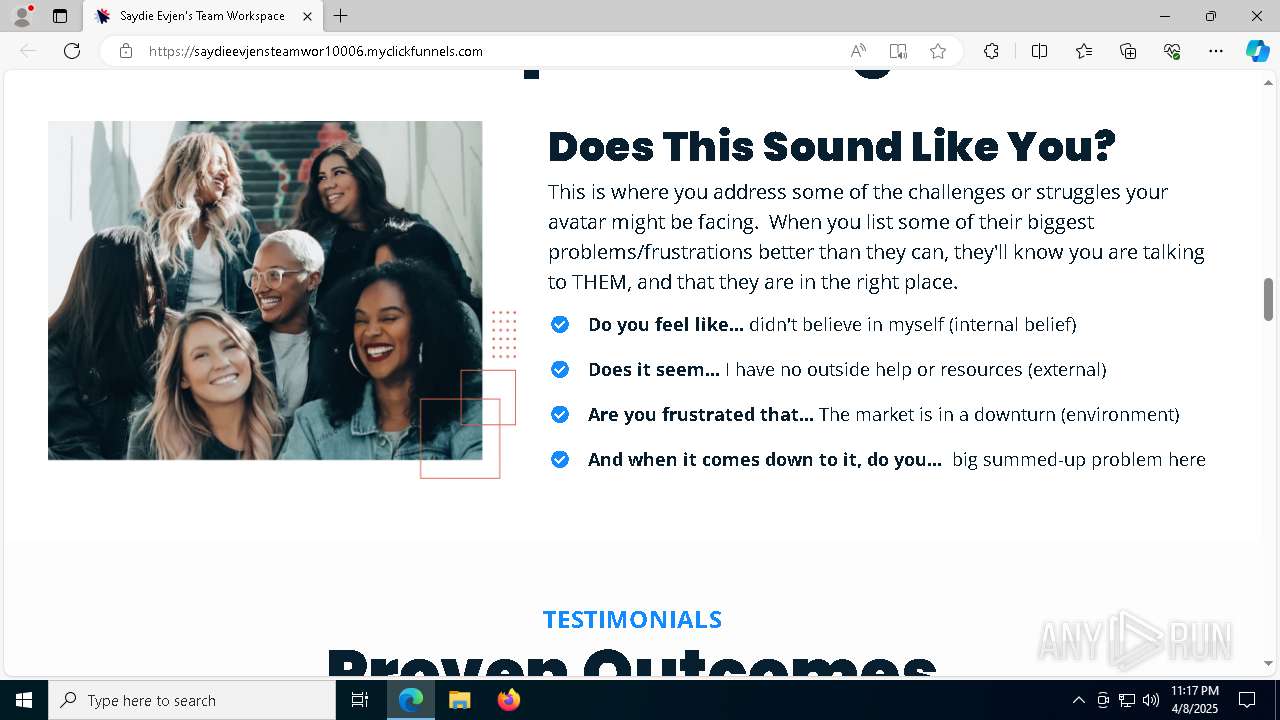This screenshot has height=720, width=1280.
Task: Open Collections icon
Action: tap(1128, 51)
